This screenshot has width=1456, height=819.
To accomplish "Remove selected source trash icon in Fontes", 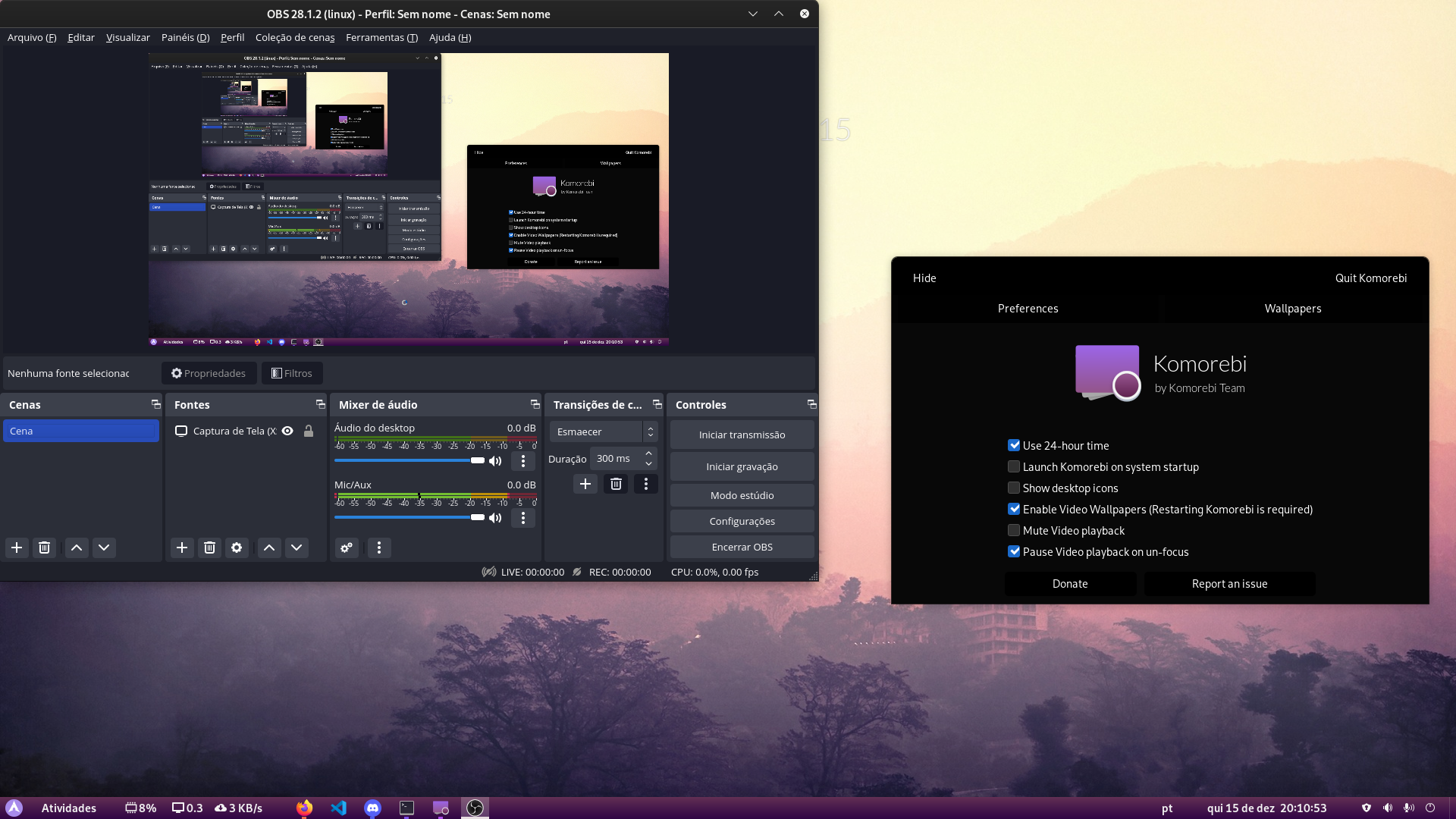I will pos(209,548).
